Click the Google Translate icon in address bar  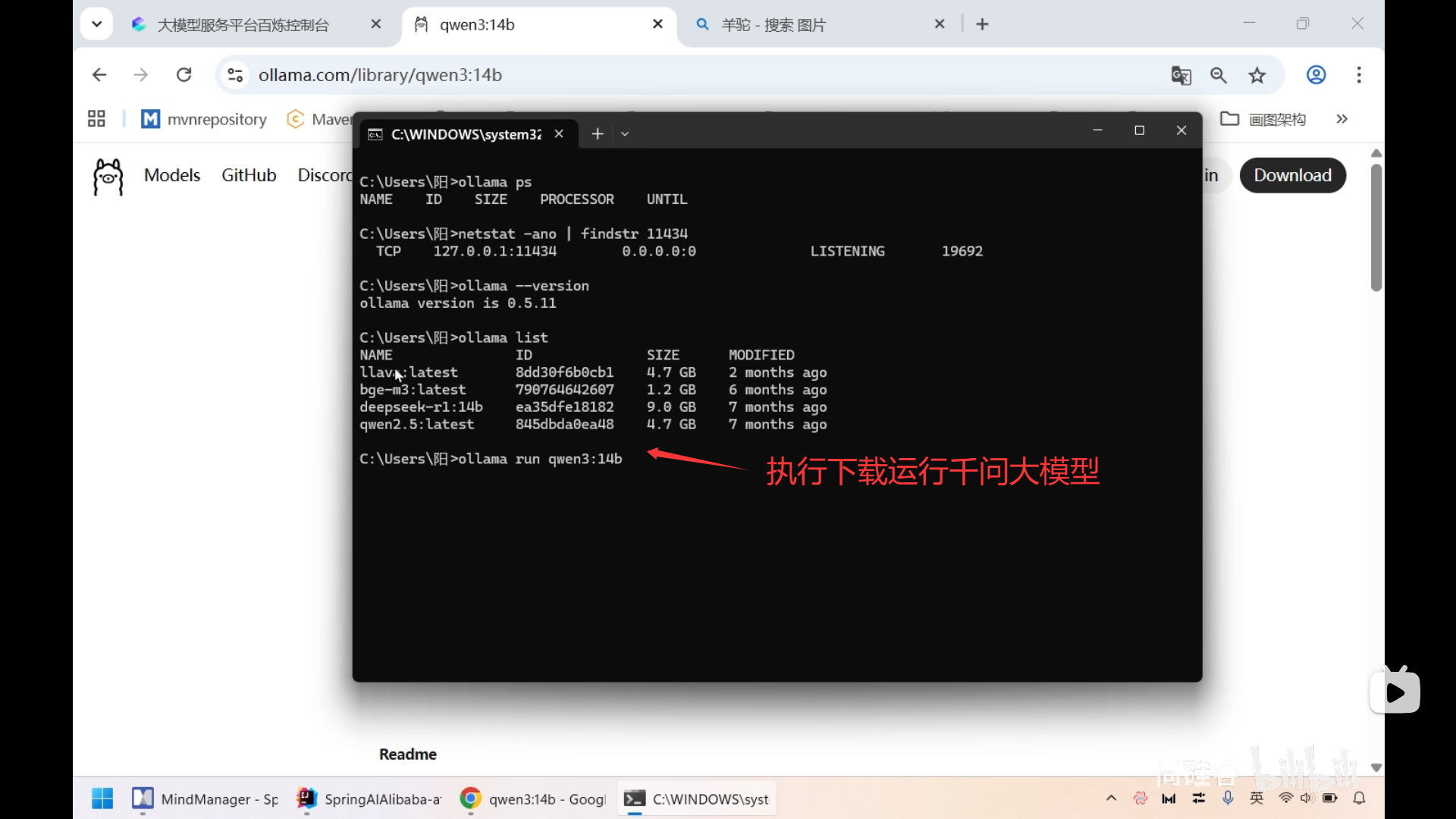tap(1181, 75)
